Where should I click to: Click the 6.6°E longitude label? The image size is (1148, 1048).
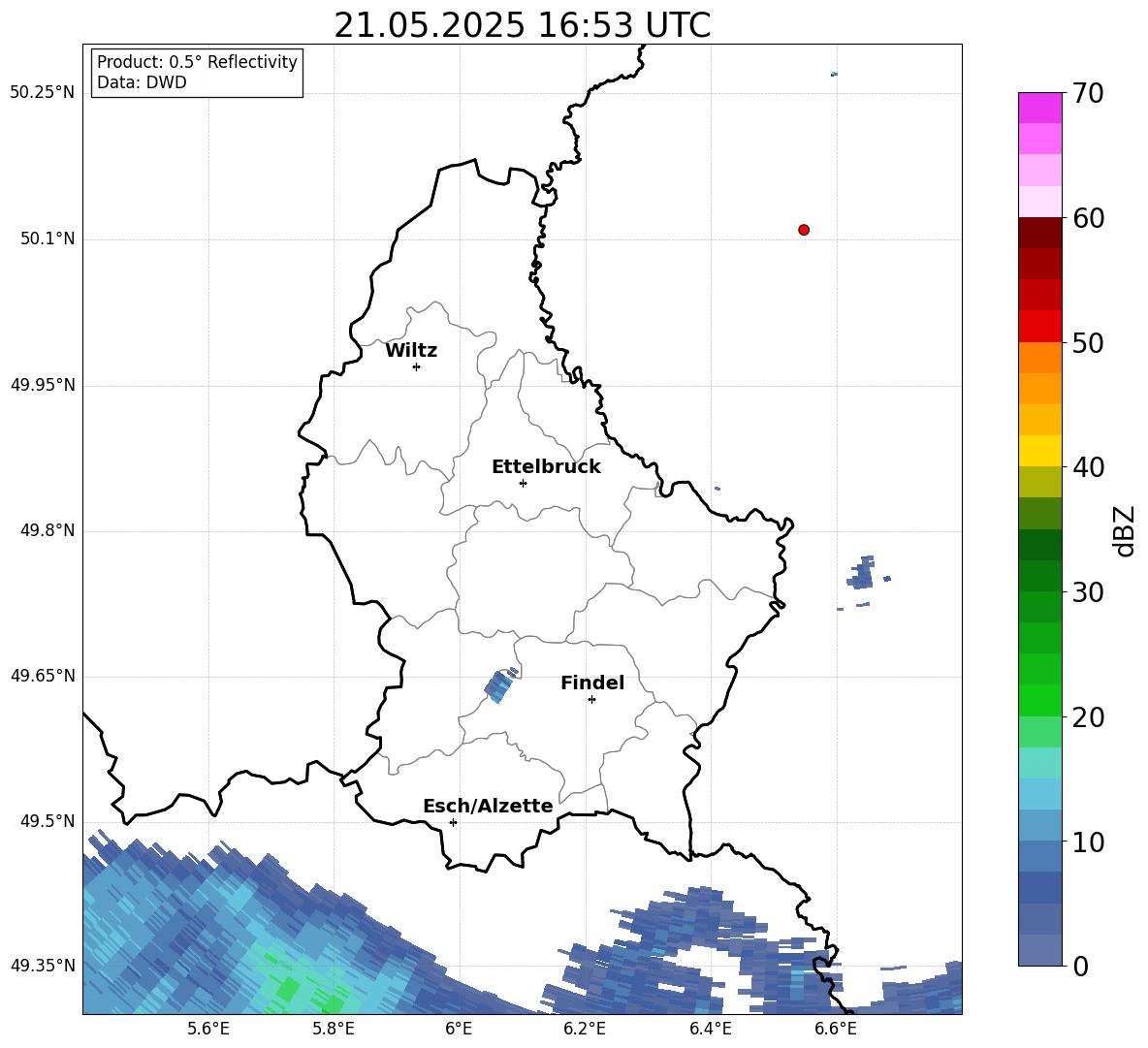836,1029
